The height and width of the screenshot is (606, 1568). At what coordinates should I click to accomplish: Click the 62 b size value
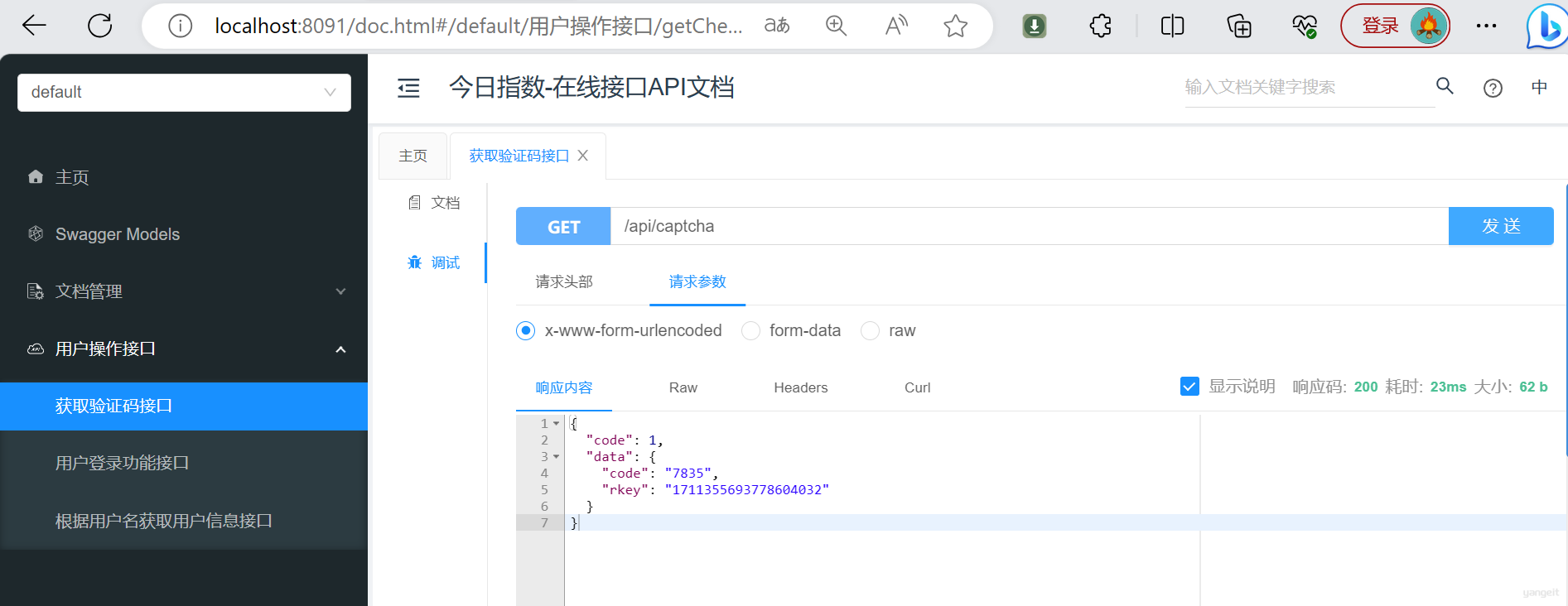(1533, 387)
